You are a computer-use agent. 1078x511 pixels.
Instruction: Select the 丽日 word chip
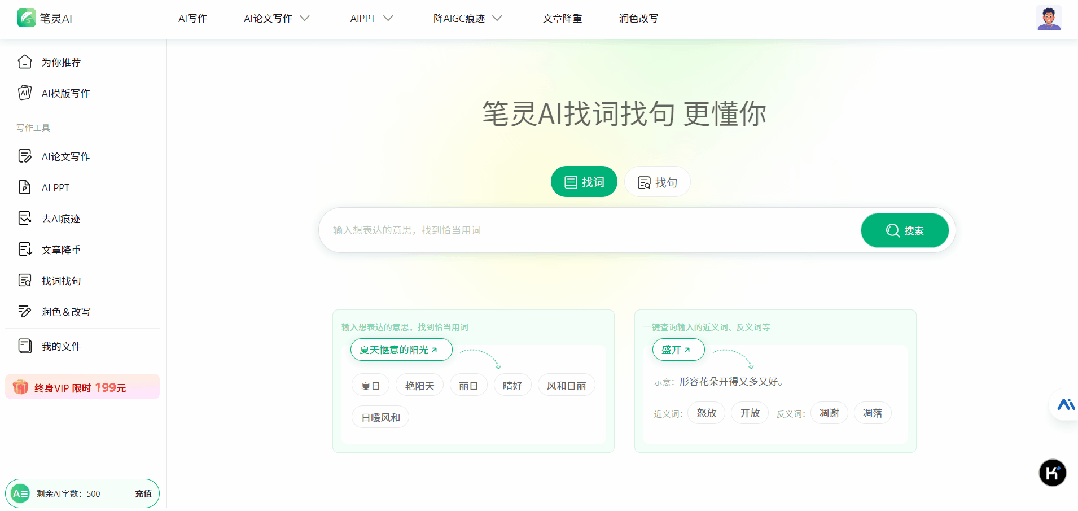(469, 386)
